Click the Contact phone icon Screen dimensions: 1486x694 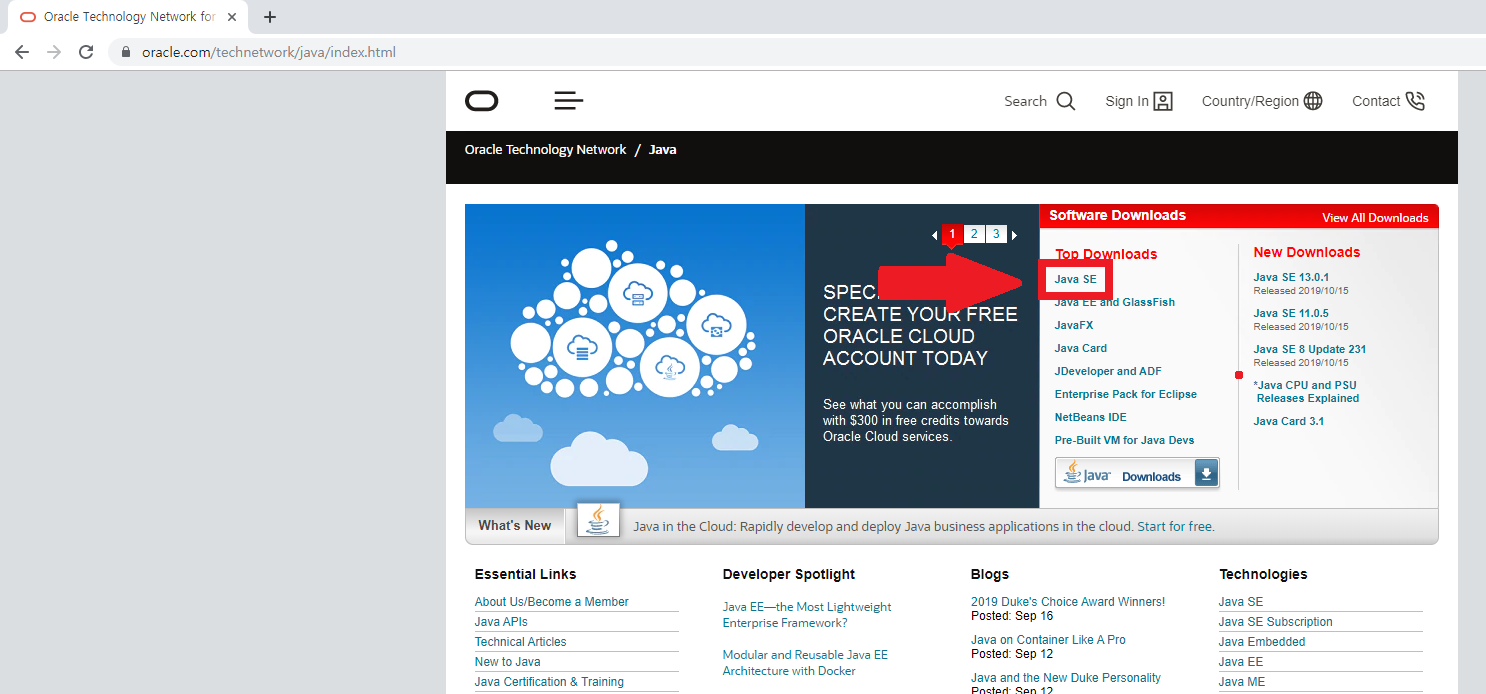(1415, 101)
